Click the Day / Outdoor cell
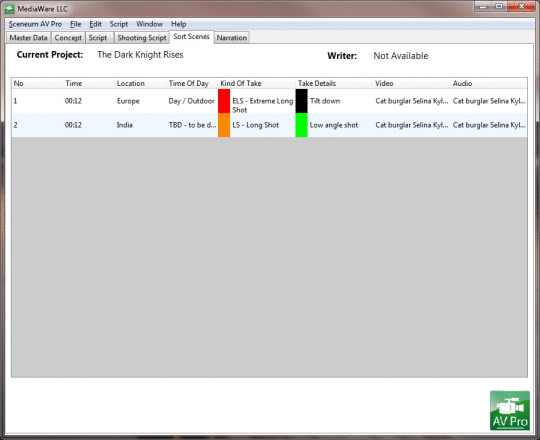540x440 pixels. [191, 101]
